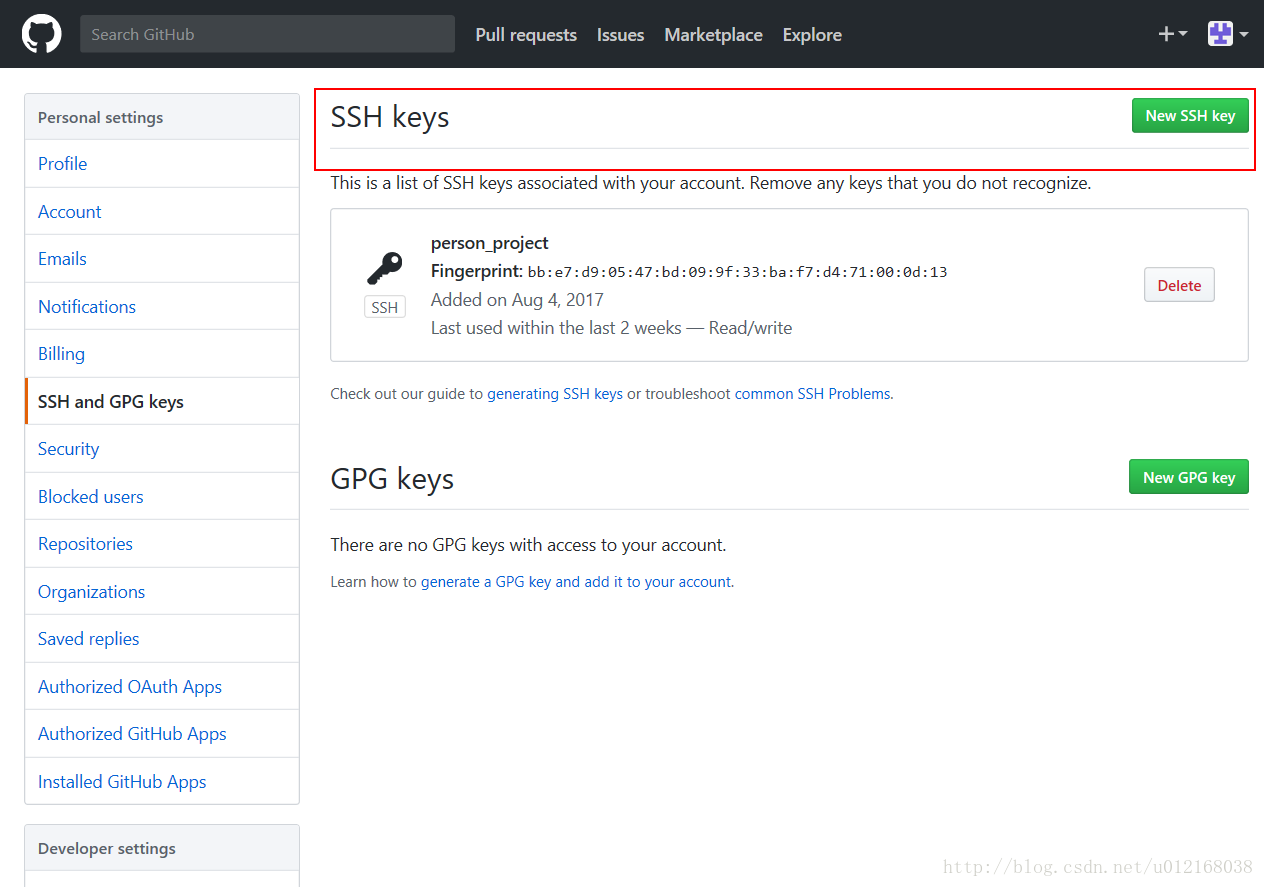Open common SSH Problems troubleshooting link

[812, 394]
